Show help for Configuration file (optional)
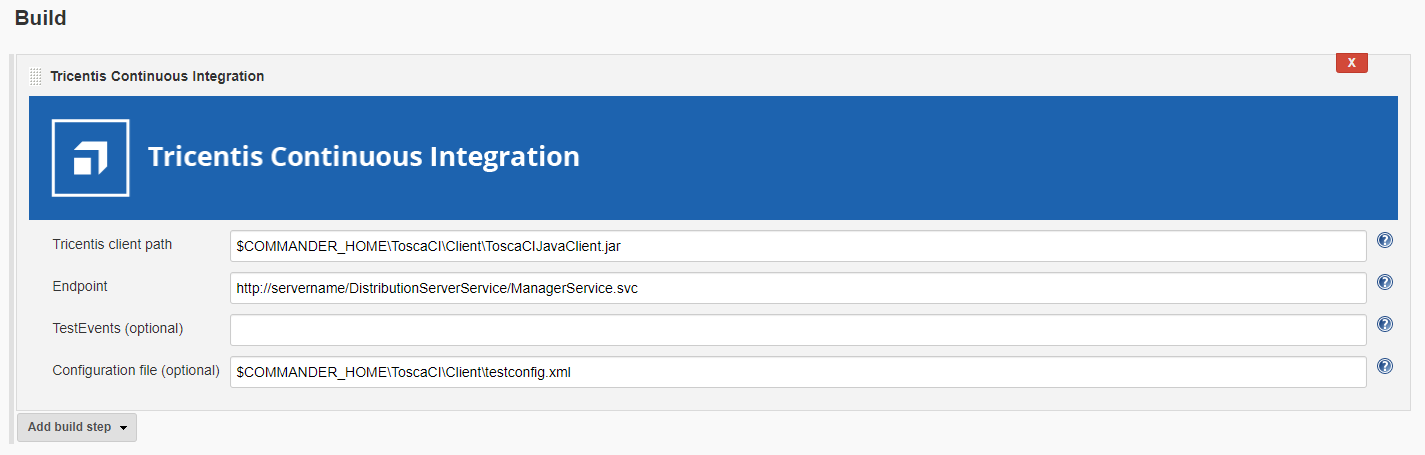The height and width of the screenshot is (455, 1425). pos(1385,366)
